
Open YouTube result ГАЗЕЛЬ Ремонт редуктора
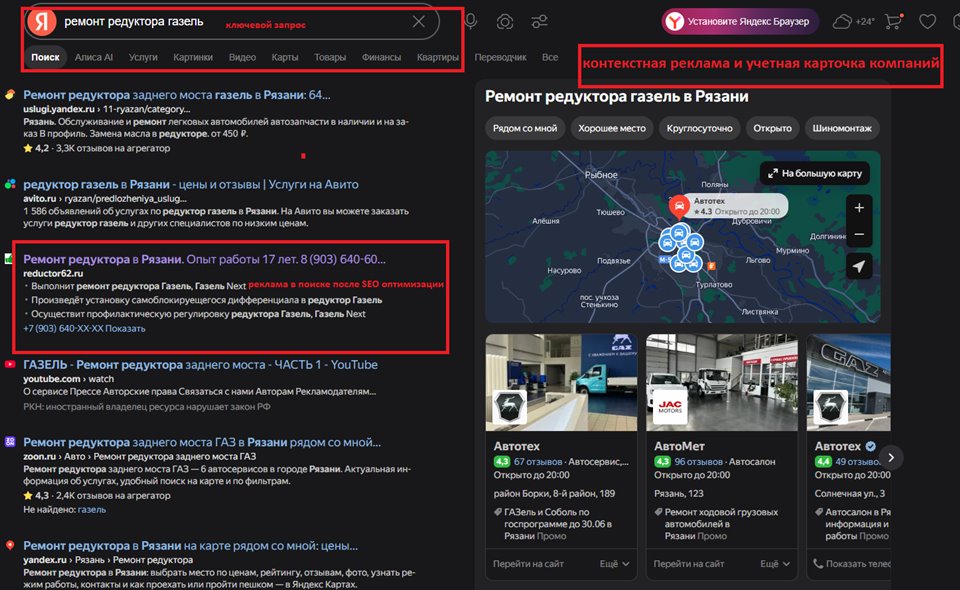[x=200, y=365]
